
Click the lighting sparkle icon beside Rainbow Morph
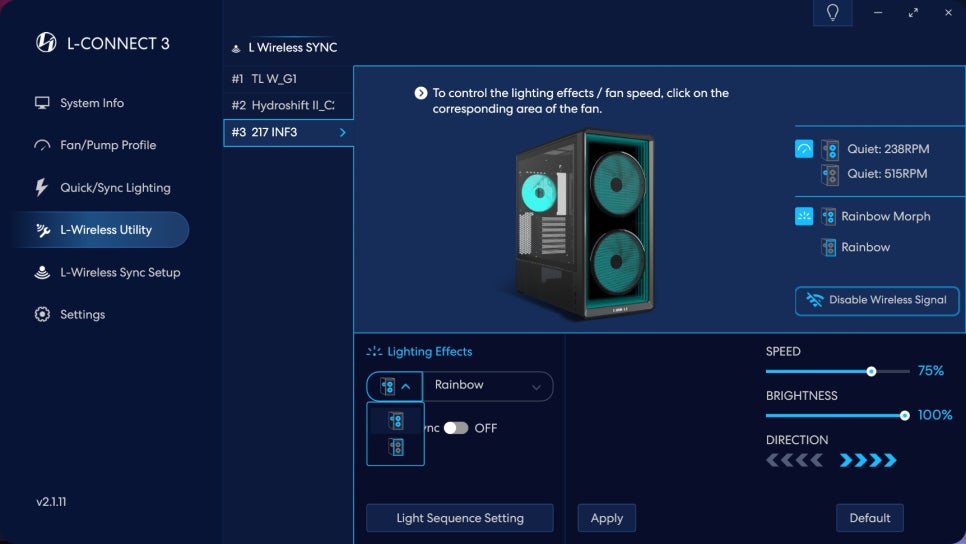point(804,216)
